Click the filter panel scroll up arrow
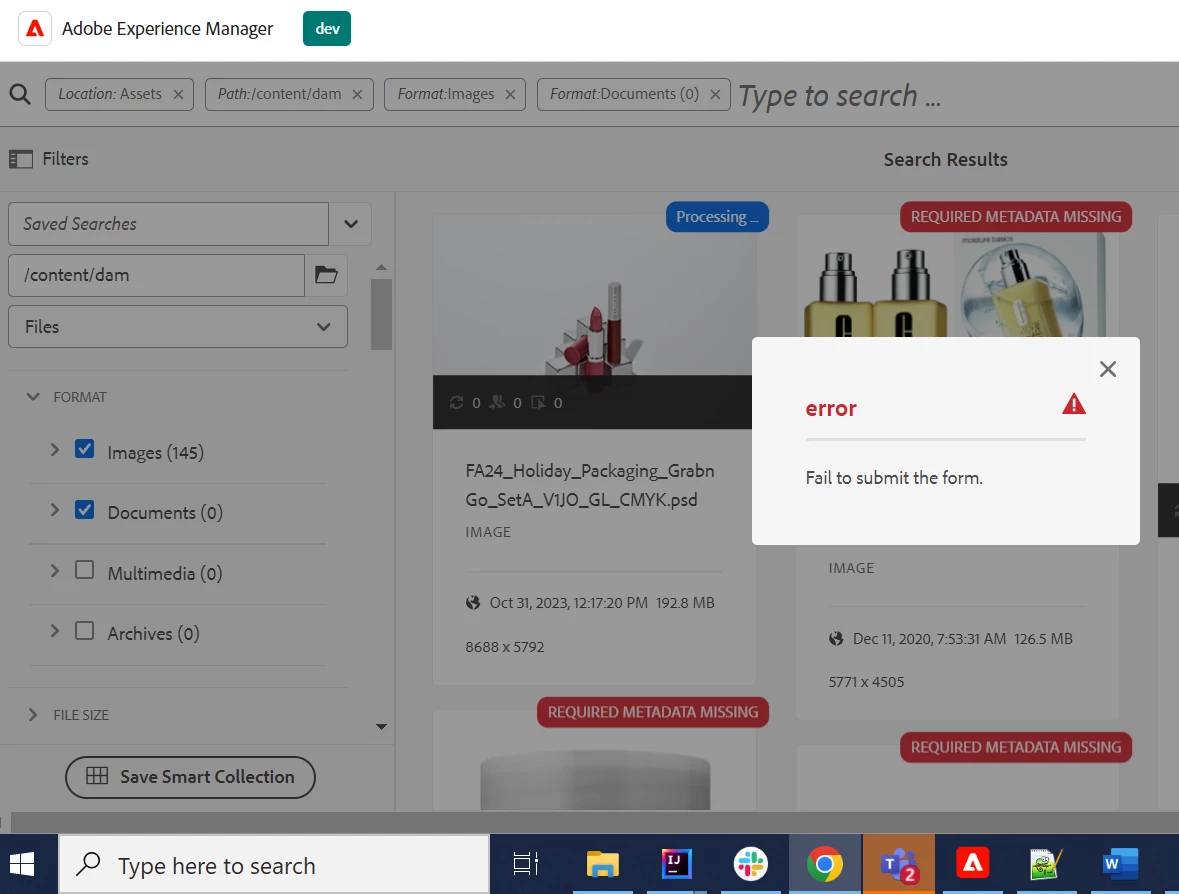 [381, 268]
